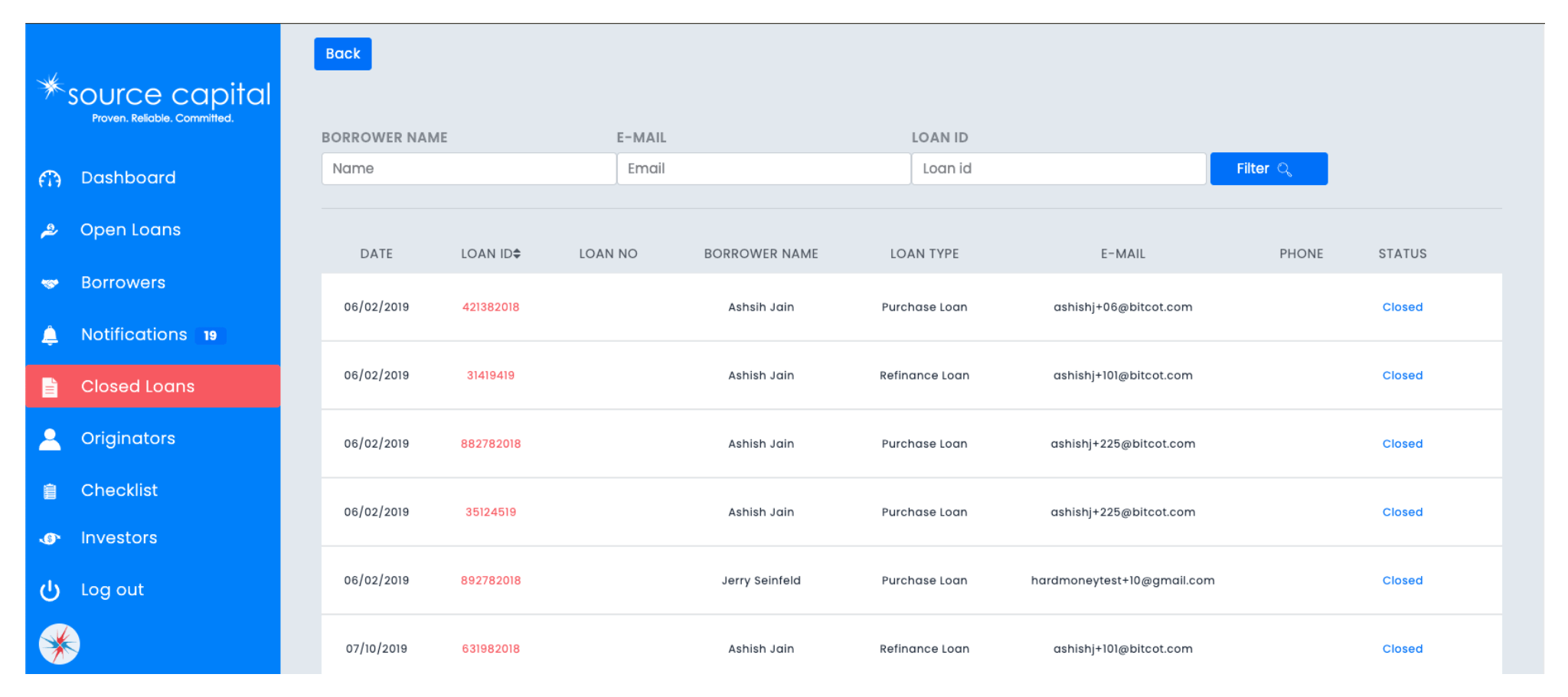Screen dimensions: 1568x697
Task: Click the Investors eye icon
Action: [x=50, y=539]
